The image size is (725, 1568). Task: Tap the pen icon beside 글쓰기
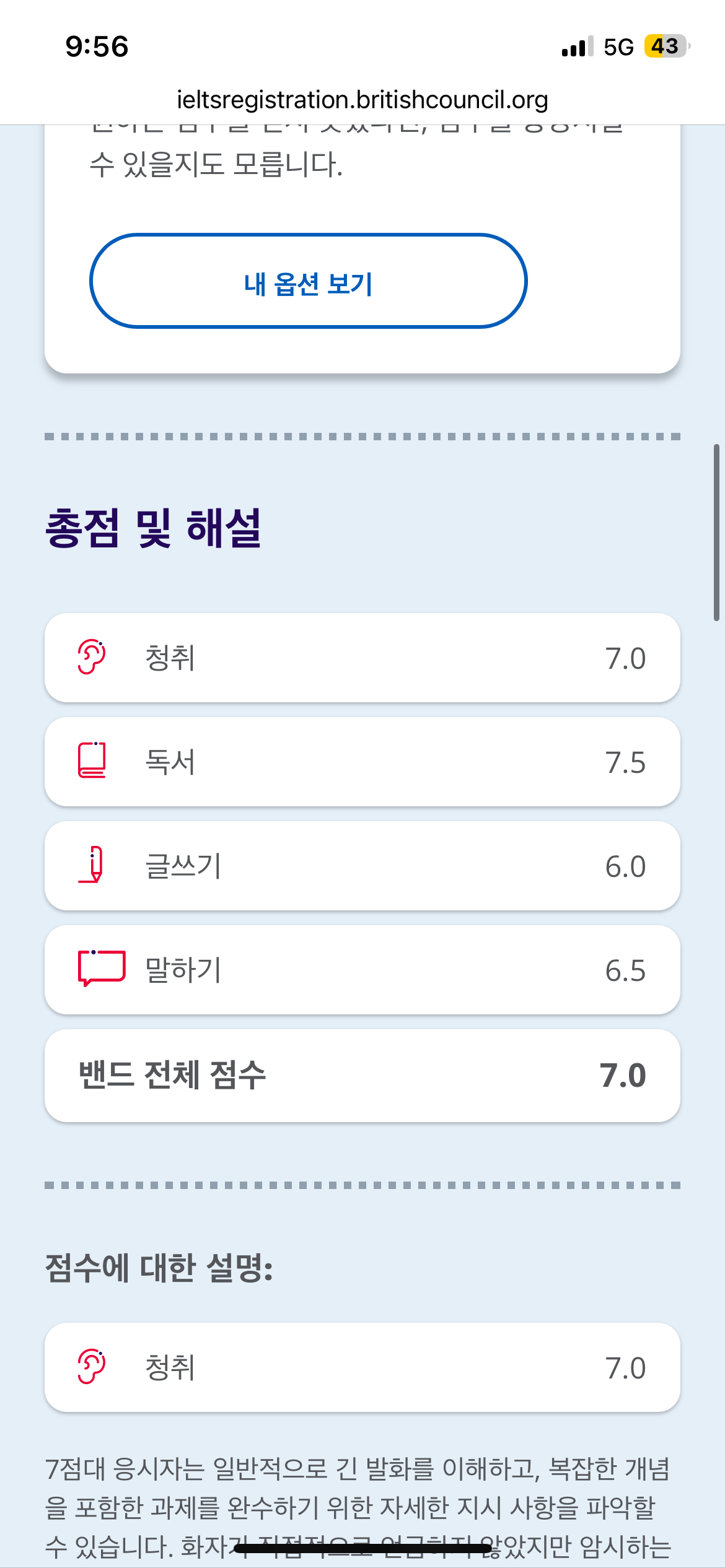pyautogui.click(x=92, y=865)
